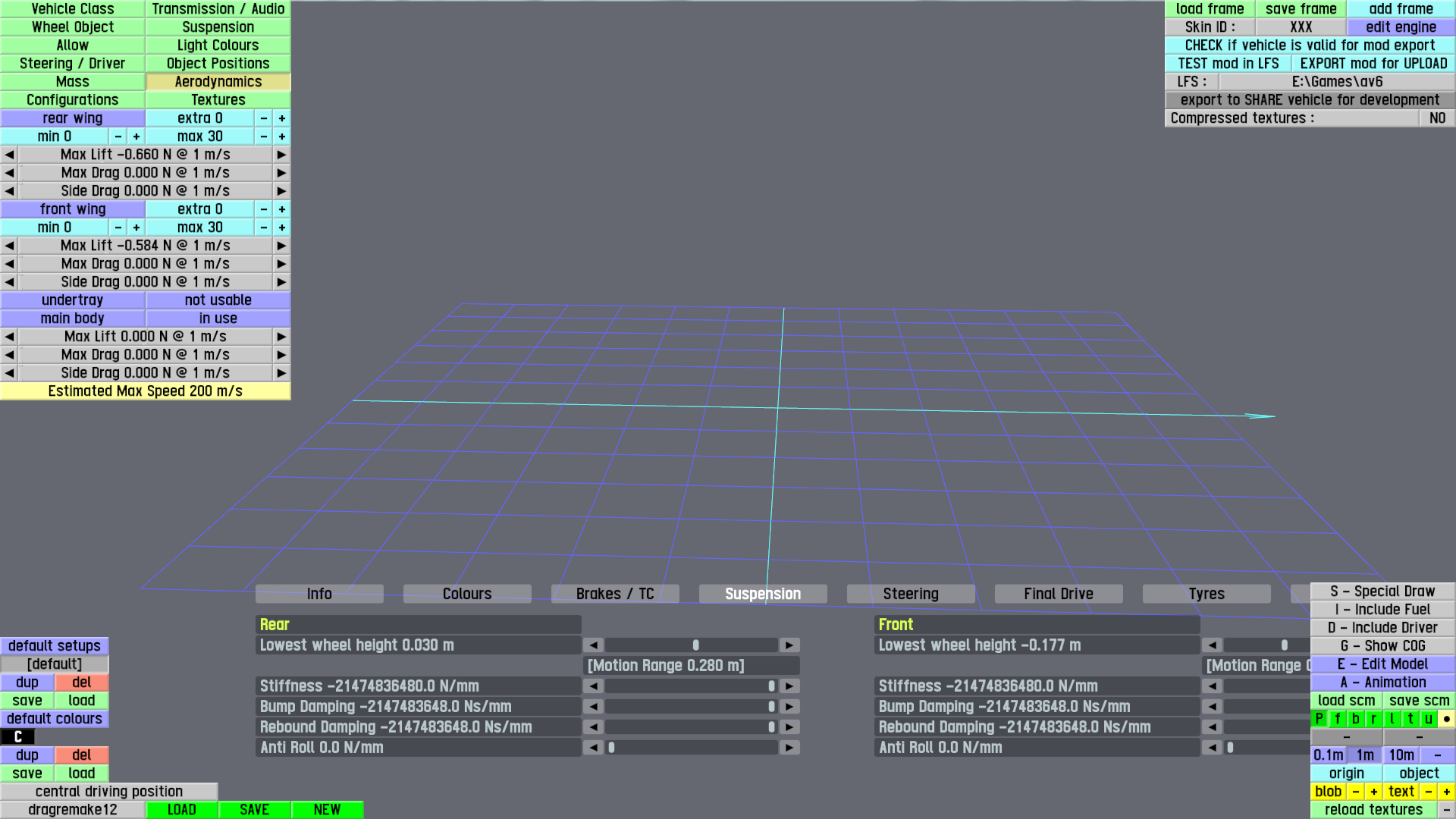
Task: Toggle I - Include Fuel option
Action: coord(1382,610)
